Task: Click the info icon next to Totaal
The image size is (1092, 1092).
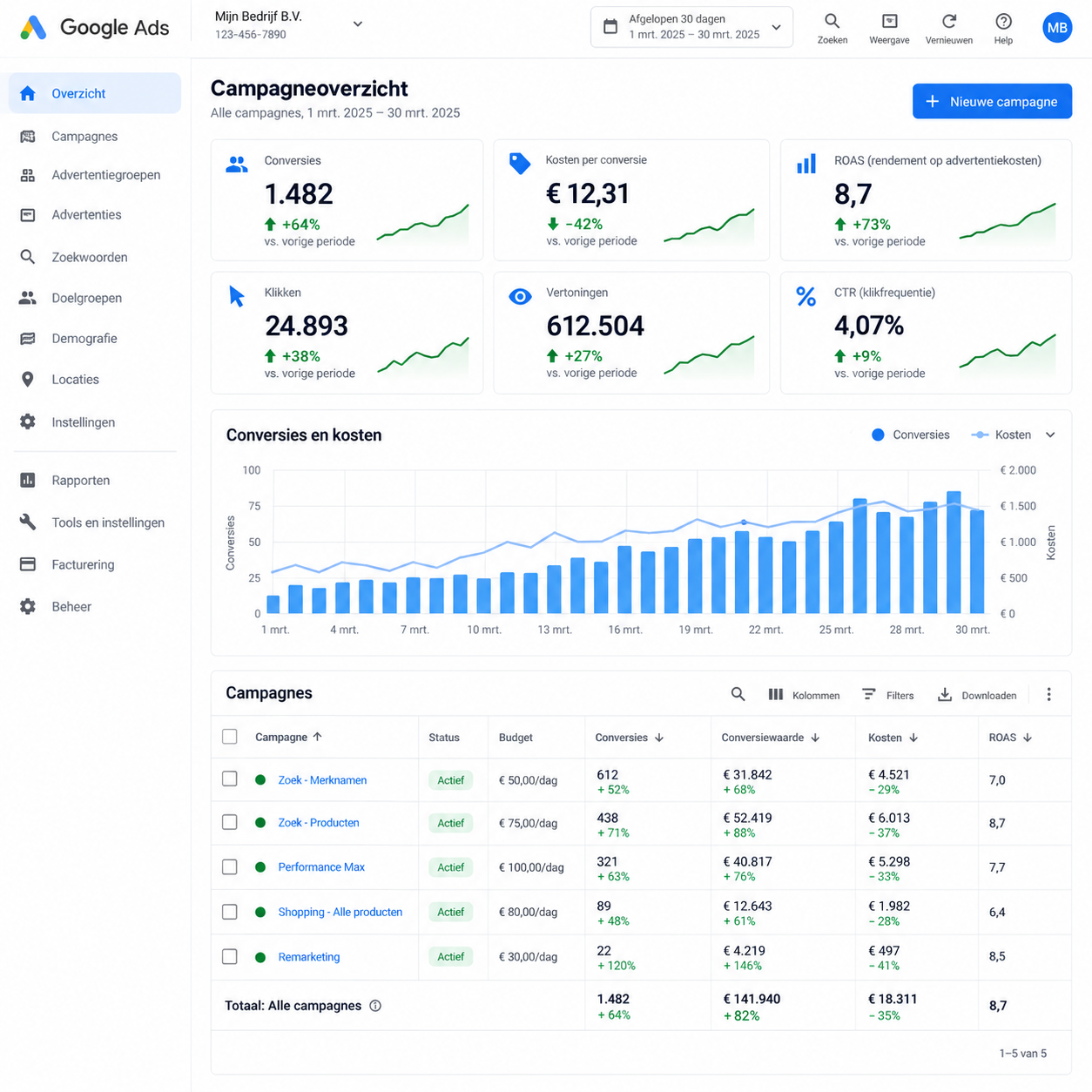Action: click(375, 1006)
